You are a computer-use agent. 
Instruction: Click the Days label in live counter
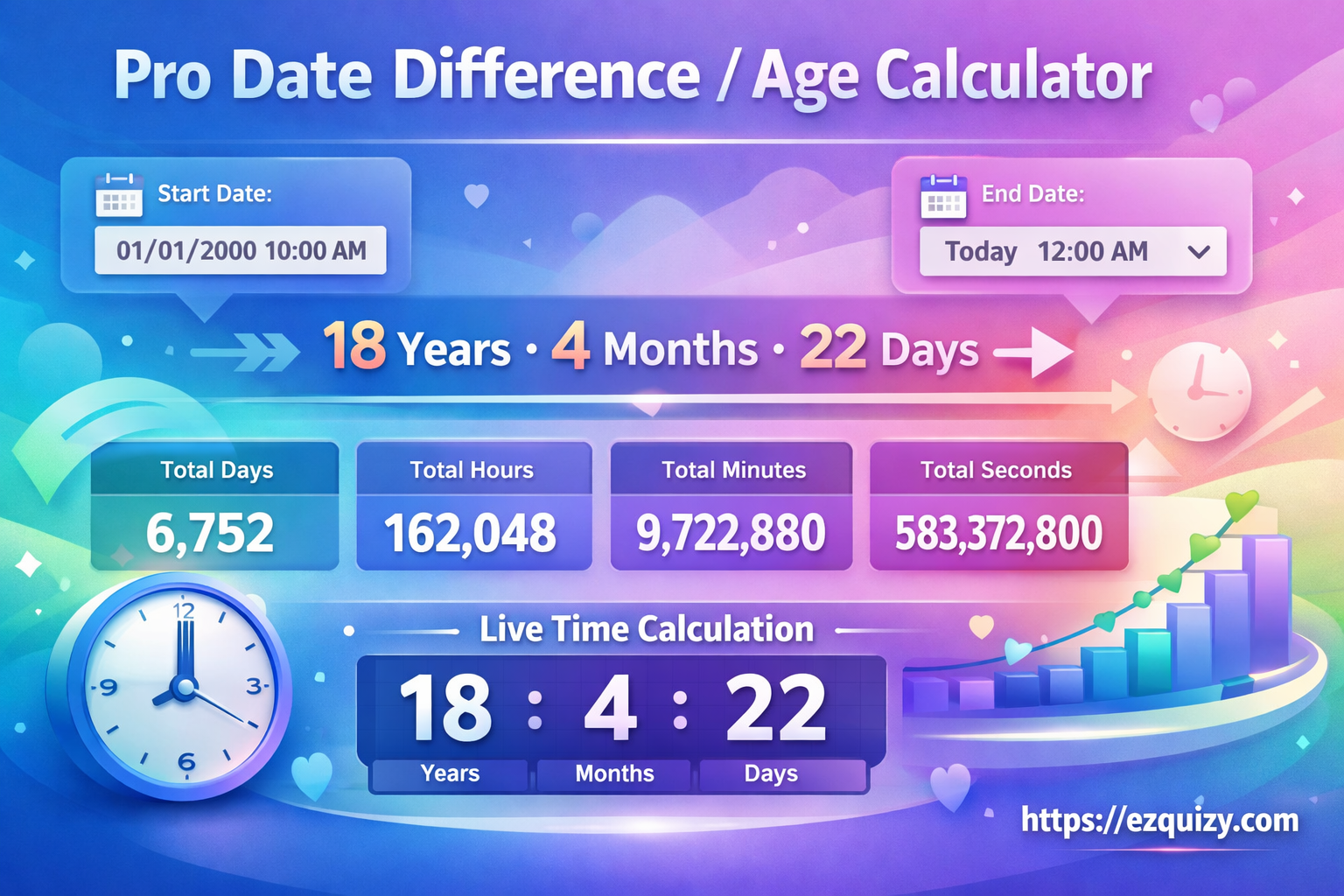pyautogui.click(x=771, y=773)
